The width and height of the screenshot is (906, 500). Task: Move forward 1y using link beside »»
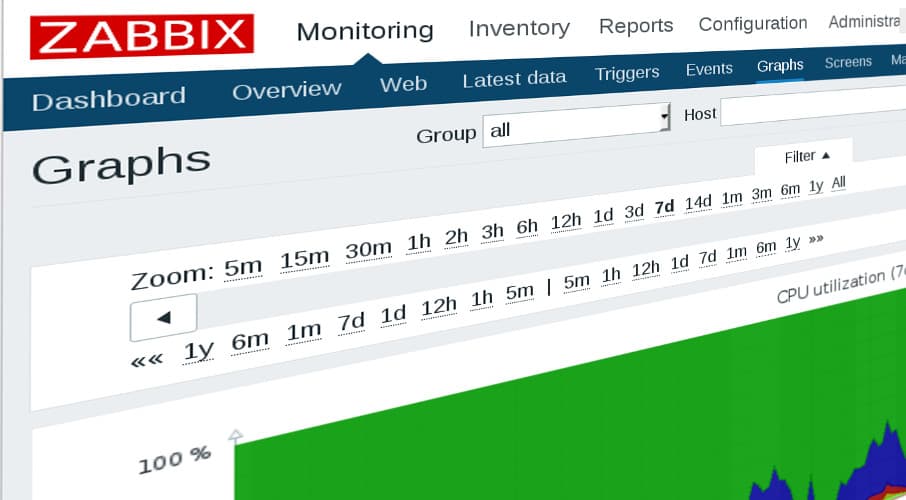click(792, 243)
